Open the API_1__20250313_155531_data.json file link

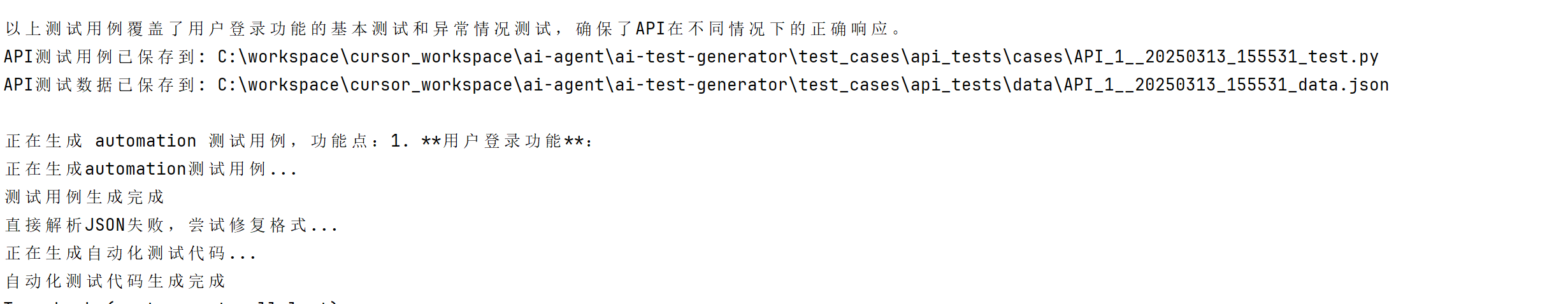(1226, 85)
